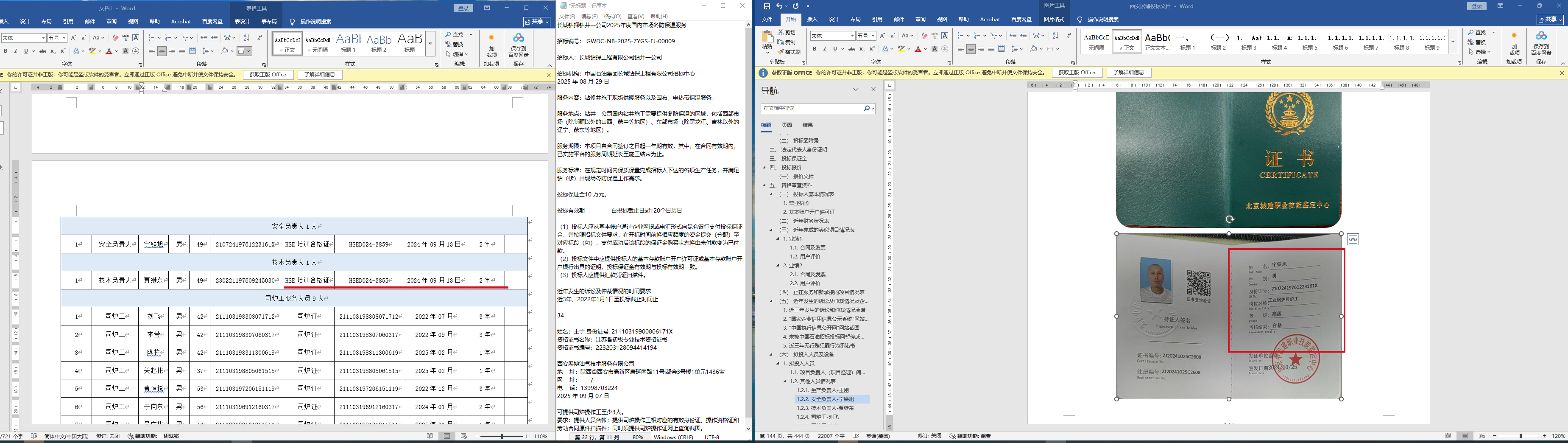This screenshot has height=443, width=1568.
Task: Click Strikethrough icon in 西安展博投标文件 Word
Action: point(851,49)
